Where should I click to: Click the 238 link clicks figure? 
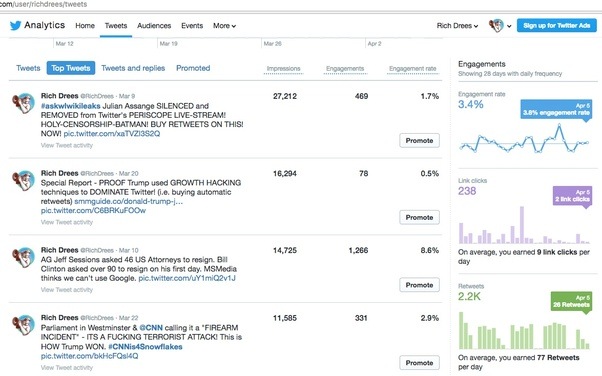pyautogui.click(x=467, y=191)
